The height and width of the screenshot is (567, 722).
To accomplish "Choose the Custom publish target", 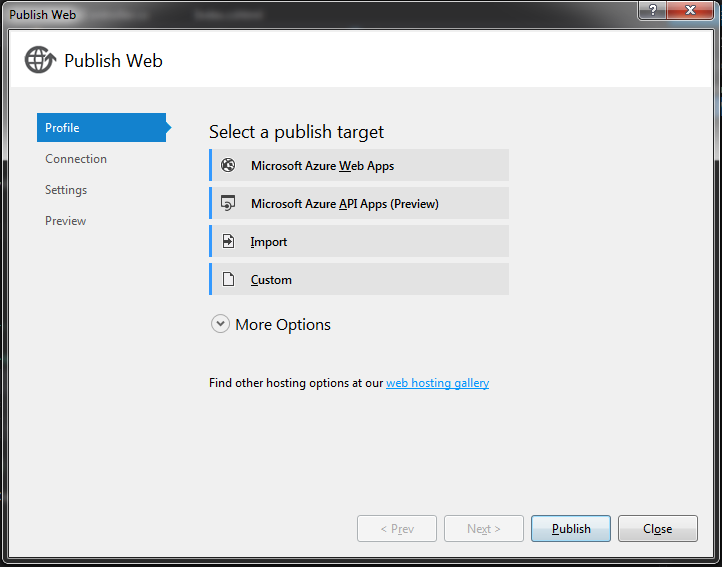I will (x=359, y=279).
